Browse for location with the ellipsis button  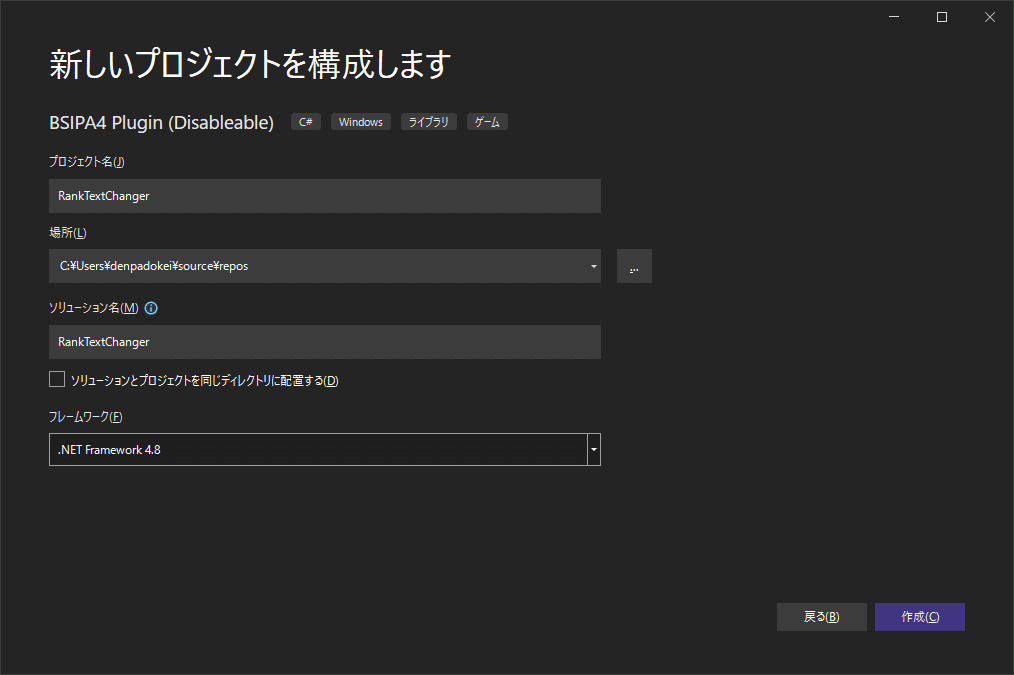pyautogui.click(x=634, y=266)
